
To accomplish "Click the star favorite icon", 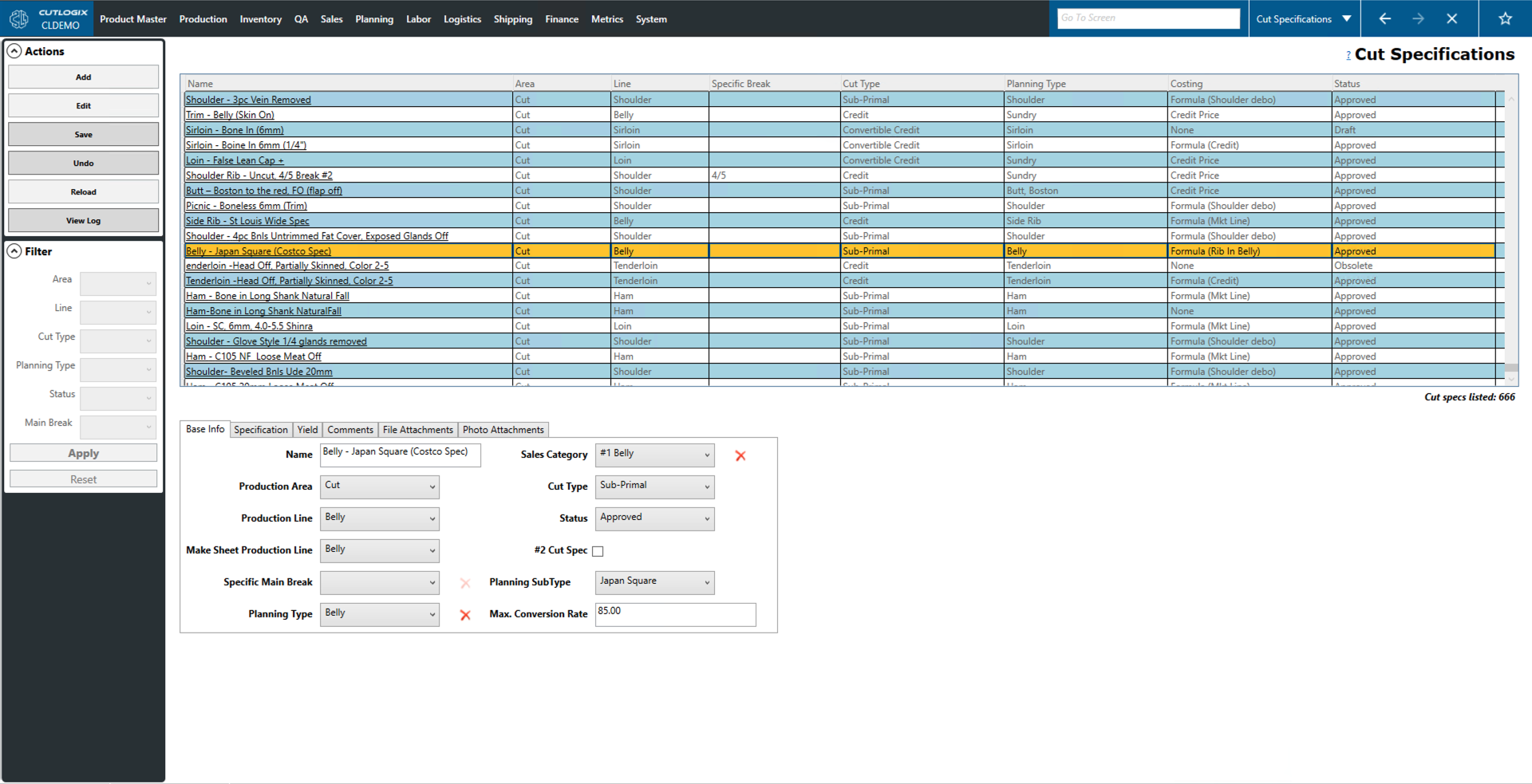I will tap(1505, 18).
